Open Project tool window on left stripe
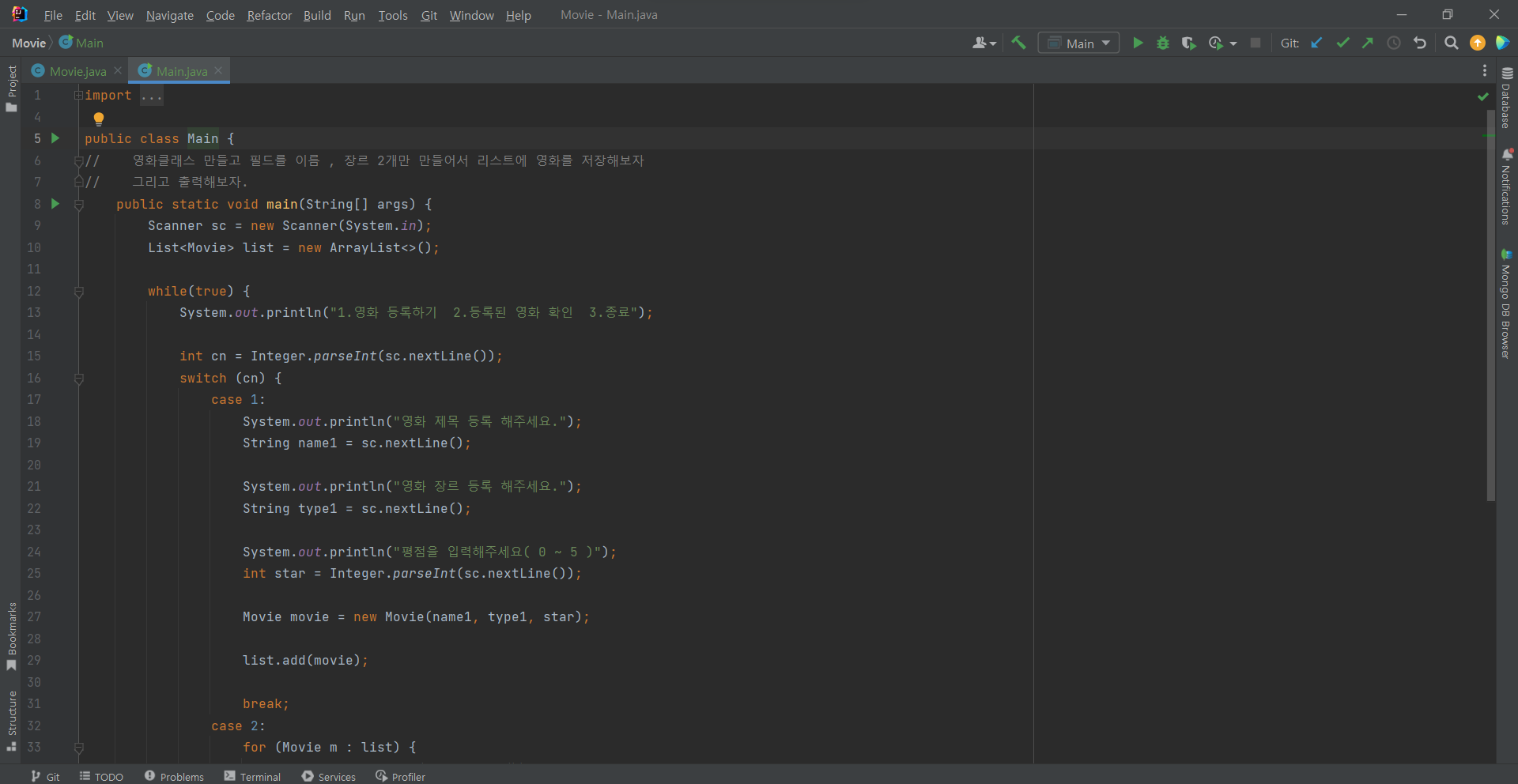This screenshot has width=1518, height=784. (12, 88)
